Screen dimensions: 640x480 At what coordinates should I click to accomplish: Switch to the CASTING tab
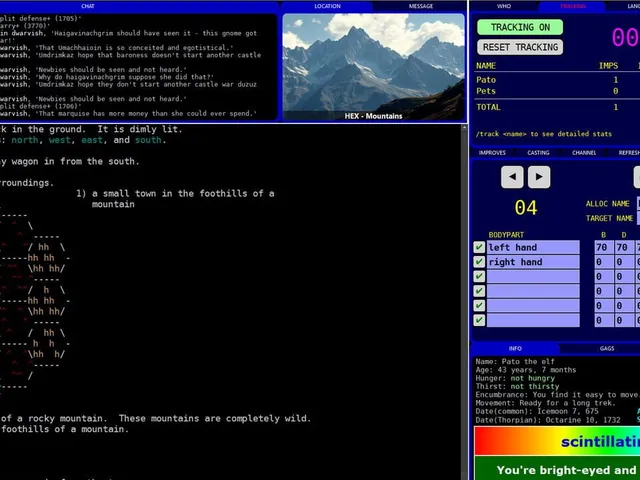click(x=538, y=153)
